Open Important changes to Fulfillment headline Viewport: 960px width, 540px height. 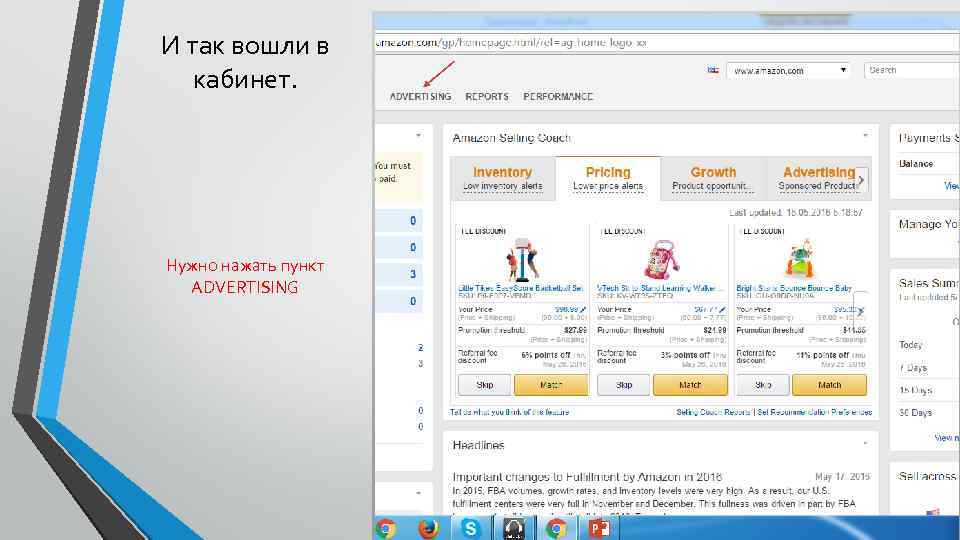[587, 477]
